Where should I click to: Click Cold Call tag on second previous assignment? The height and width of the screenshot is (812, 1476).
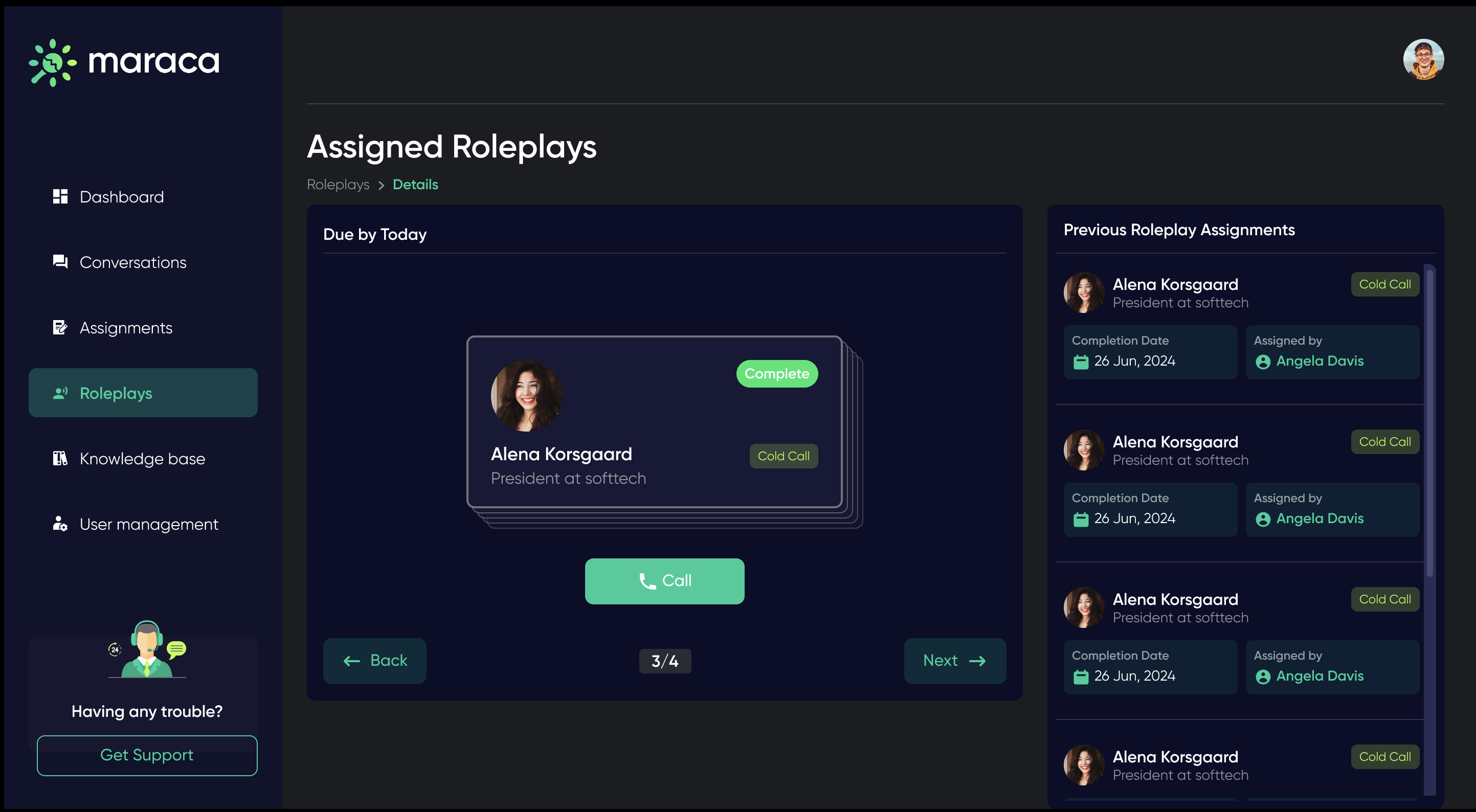pos(1385,442)
